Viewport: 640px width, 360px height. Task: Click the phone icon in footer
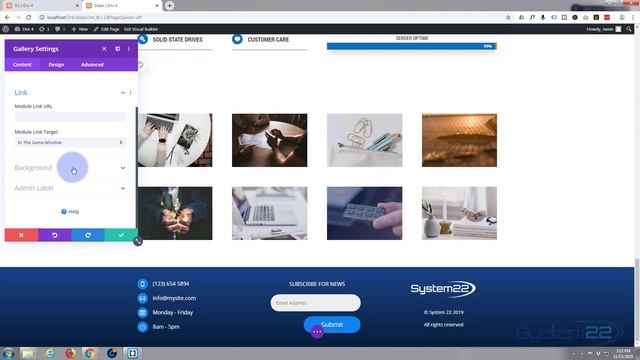pyautogui.click(x=142, y=284)
